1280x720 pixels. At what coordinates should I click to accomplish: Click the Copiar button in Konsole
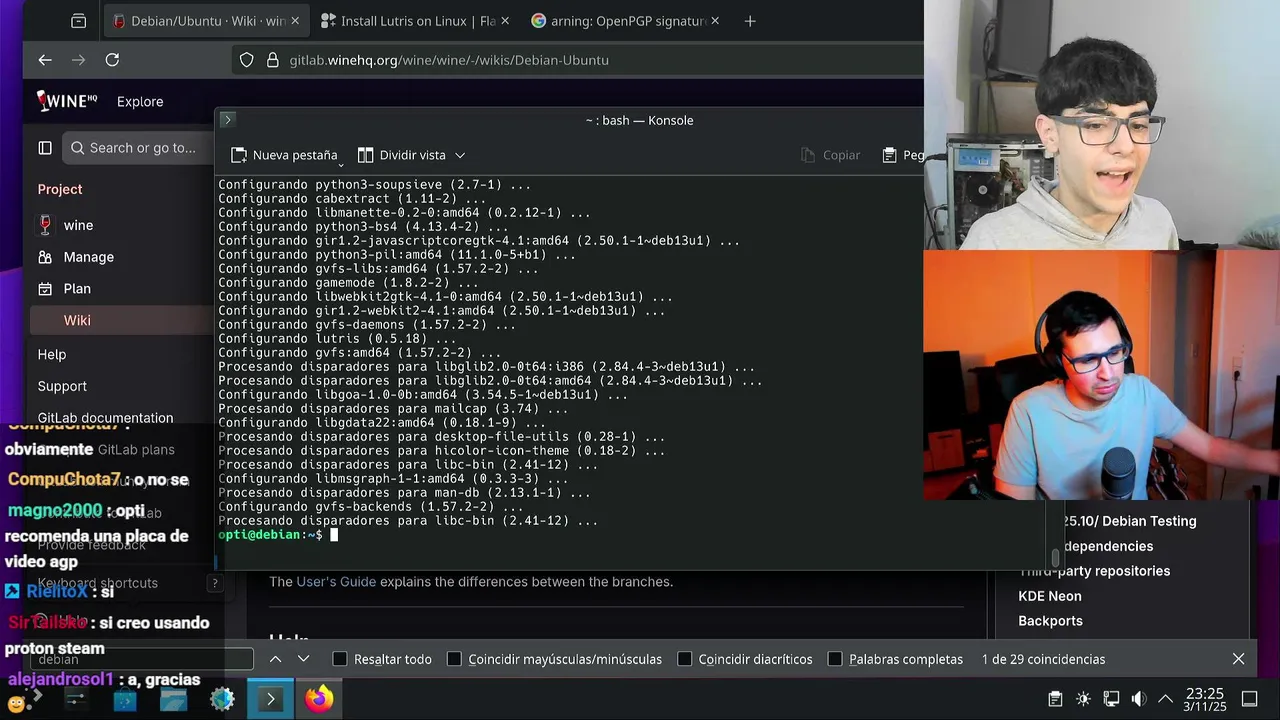(830, 155)
